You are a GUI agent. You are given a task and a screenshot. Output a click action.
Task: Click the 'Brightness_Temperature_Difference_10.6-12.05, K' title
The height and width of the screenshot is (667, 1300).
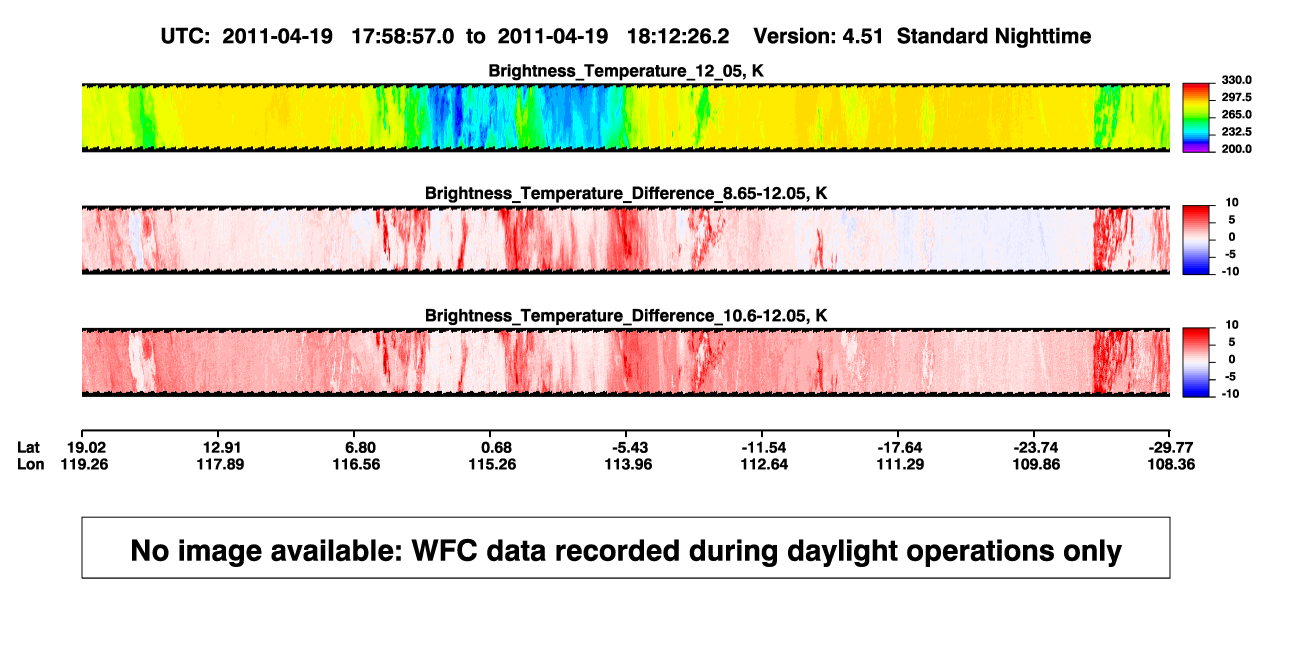[x=626, y=316]
